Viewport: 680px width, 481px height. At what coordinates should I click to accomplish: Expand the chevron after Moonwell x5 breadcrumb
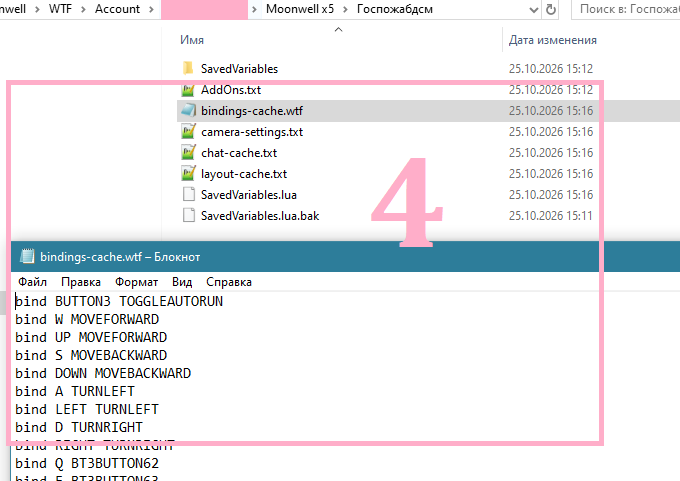pyautogui.click(x=346, y=9)
